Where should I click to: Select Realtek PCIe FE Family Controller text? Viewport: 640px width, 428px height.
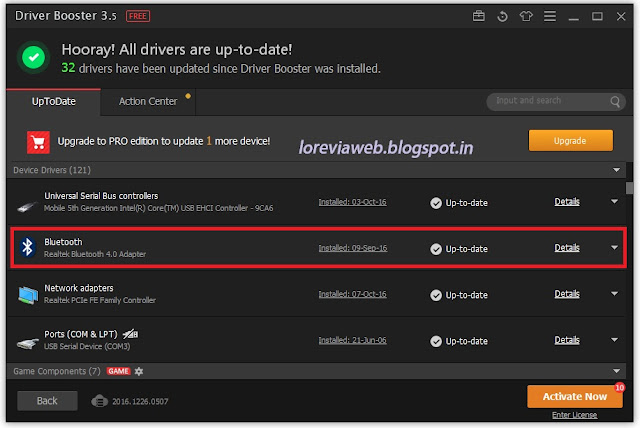[100, 300]
